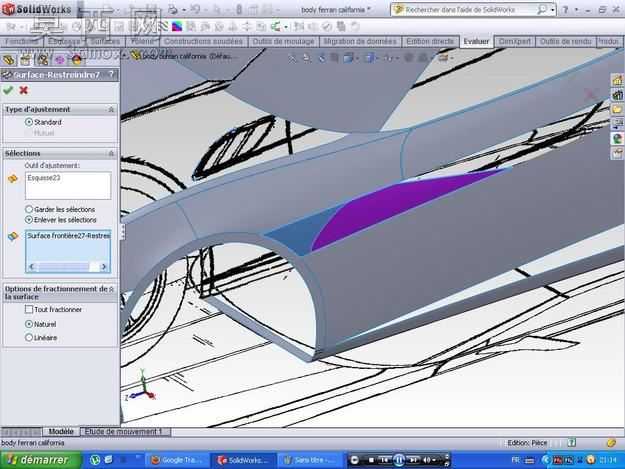This screenshot has width=625, height=469.
Task: Open the Apply scene dropdown arrow
Action: tap(432, 58)
